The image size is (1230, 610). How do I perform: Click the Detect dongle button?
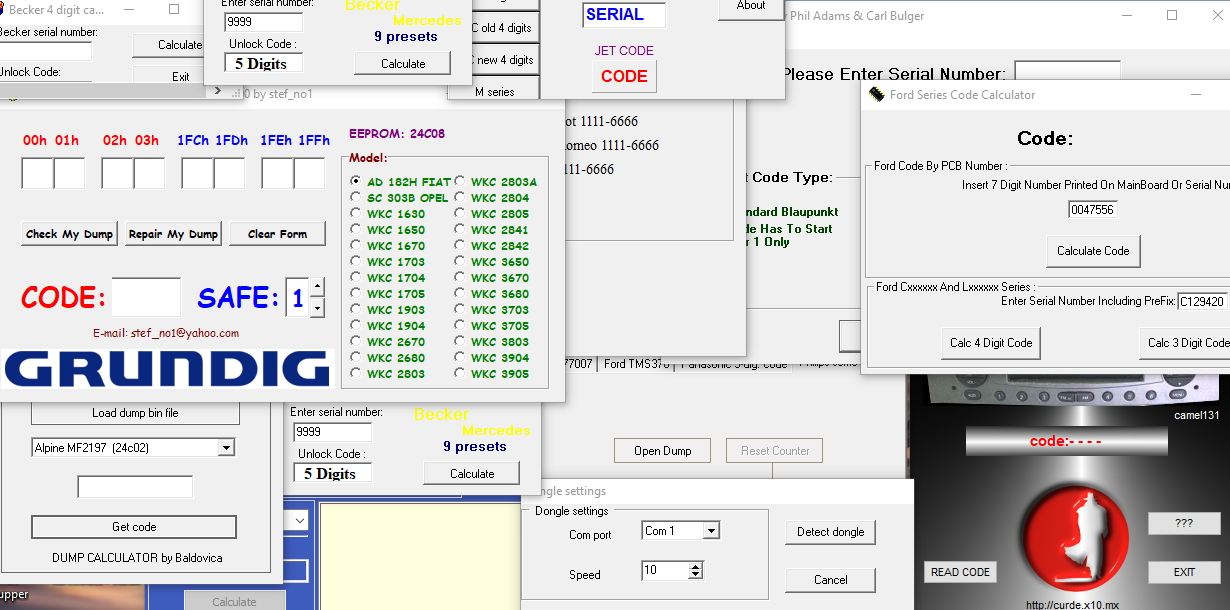click(830, 532)
